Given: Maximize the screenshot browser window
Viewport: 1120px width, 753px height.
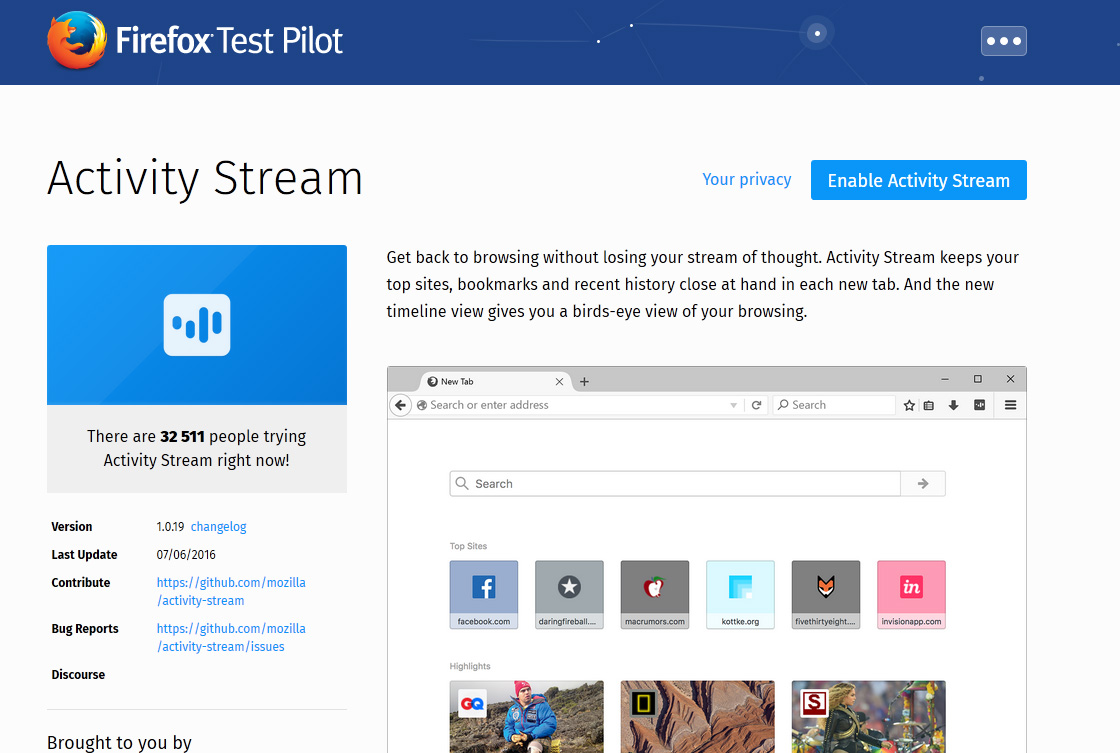Looking at the screenshot, I should pyautogui.click(x=978, y=379).
